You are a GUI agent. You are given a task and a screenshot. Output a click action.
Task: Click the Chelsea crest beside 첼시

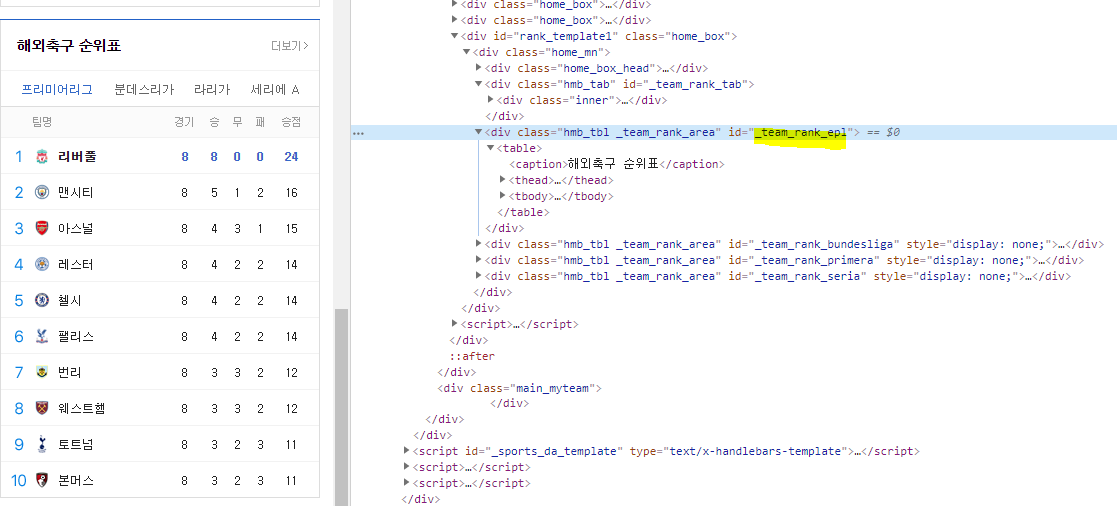(42, 301)
